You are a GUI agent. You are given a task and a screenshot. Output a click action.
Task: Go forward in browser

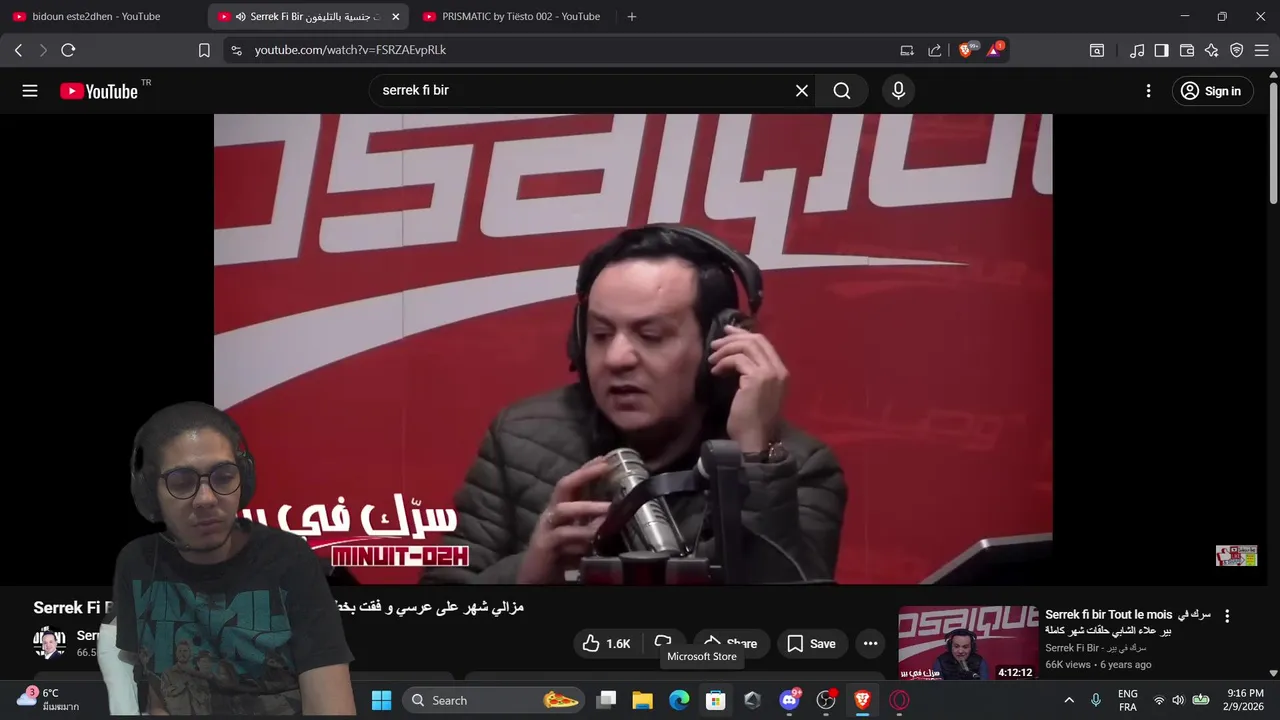point(43,50)
